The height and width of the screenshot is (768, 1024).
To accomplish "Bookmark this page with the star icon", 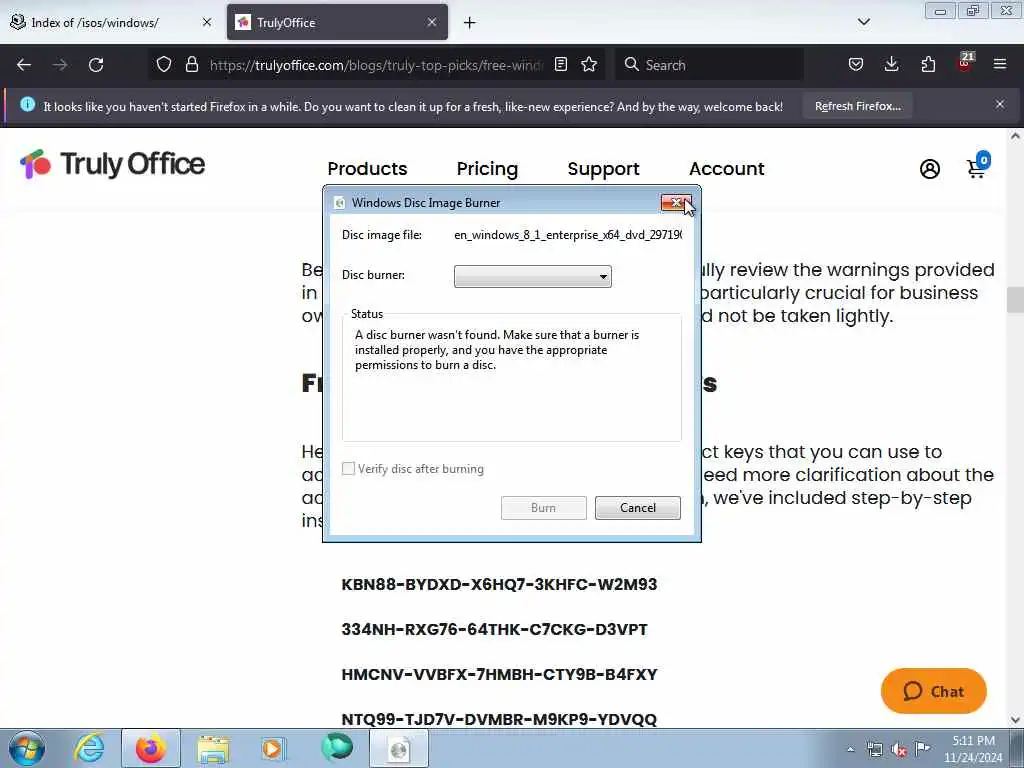I will point(589,65).
